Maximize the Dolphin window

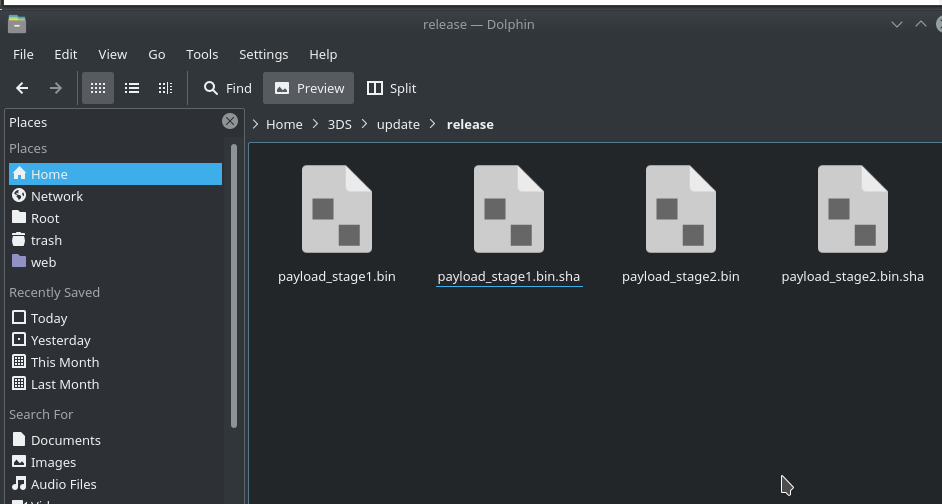pyautogui.click(x=920, y=24)
